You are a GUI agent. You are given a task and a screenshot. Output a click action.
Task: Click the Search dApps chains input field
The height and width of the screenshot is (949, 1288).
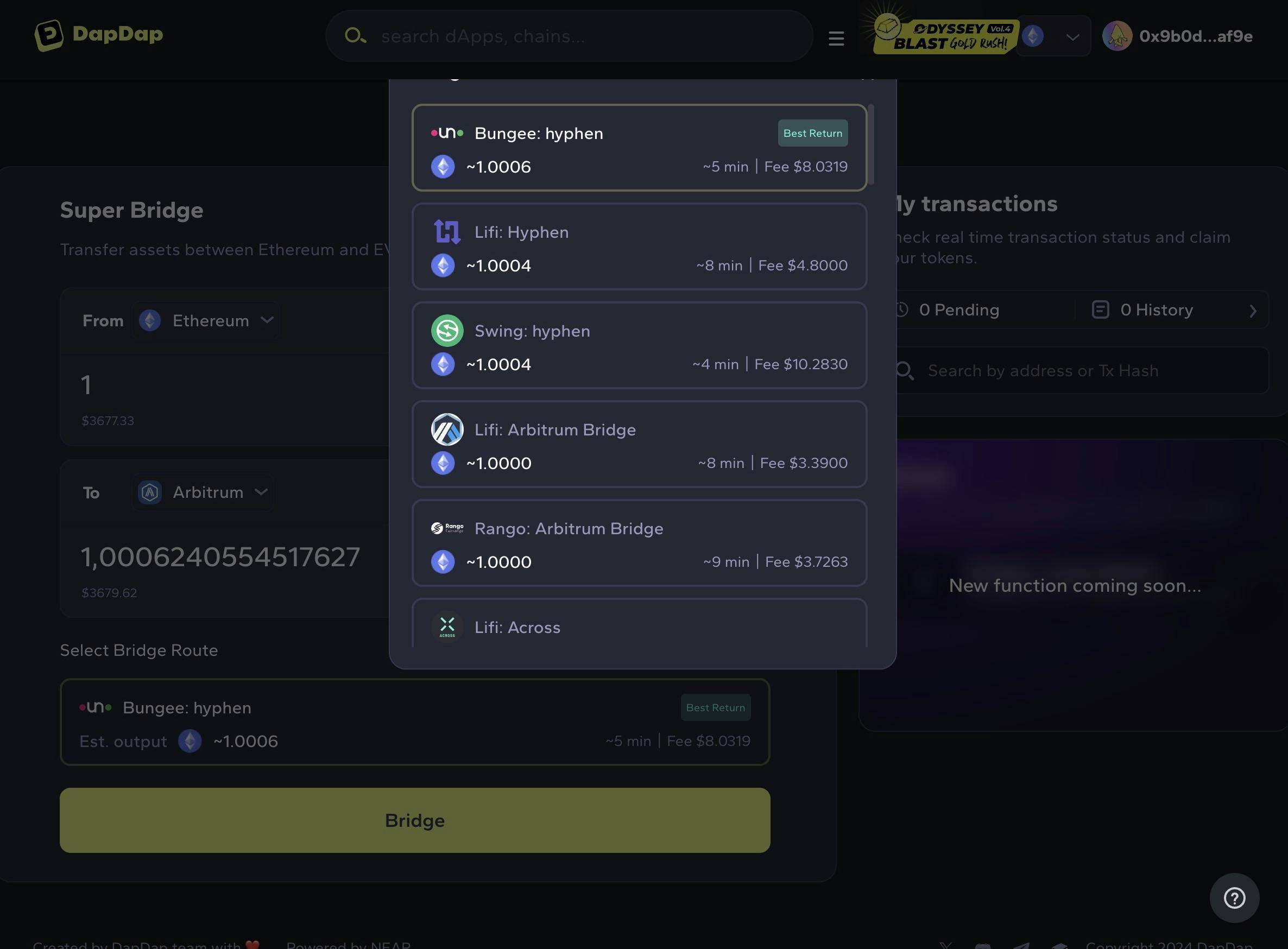pos(569,35)
